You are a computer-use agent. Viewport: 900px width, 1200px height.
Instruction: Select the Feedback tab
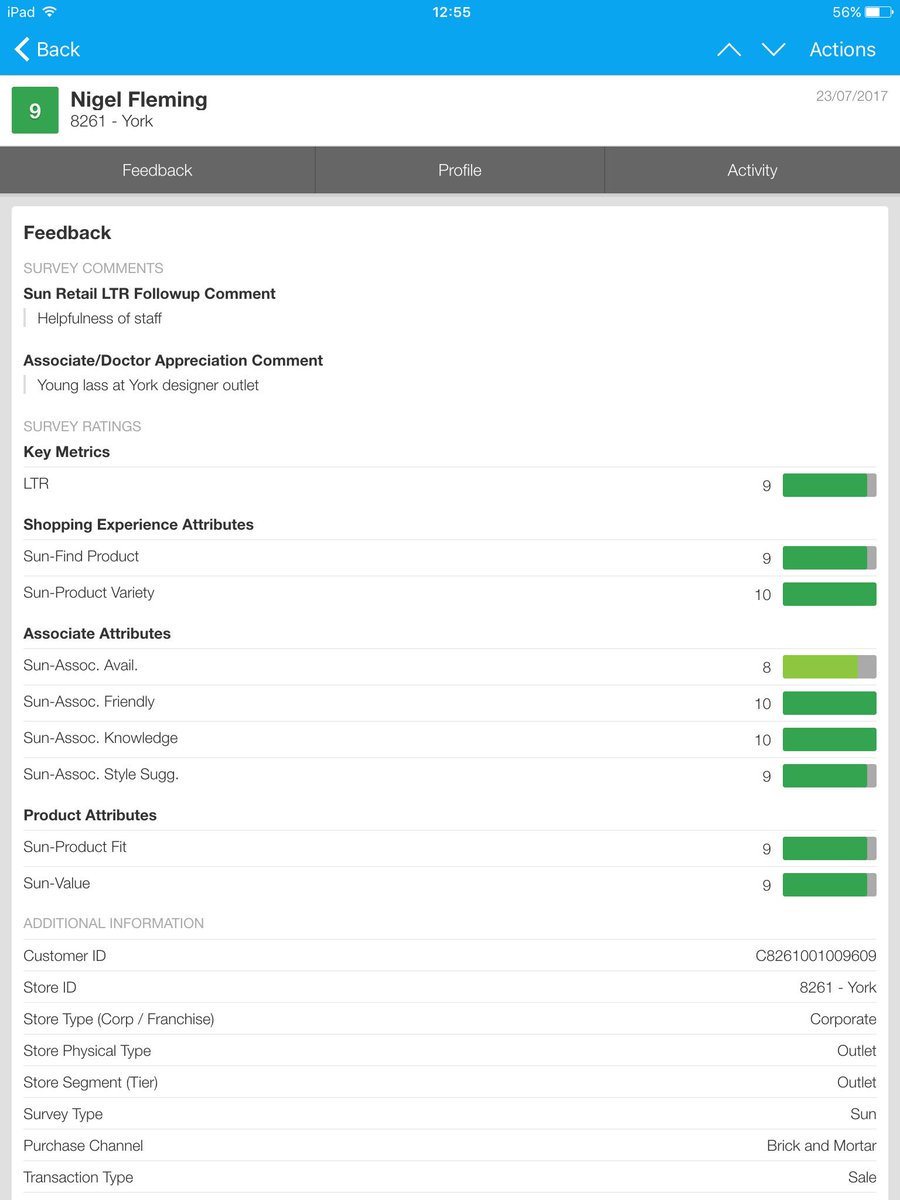click(x=157, y=170)
